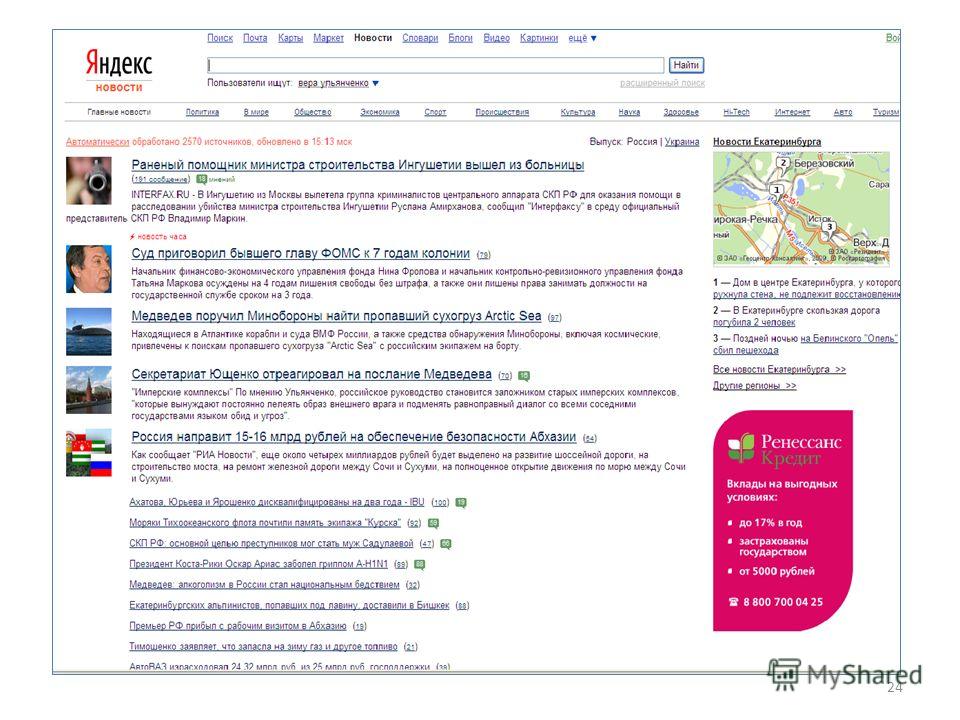Open Картинки in the top bar
The image size is (960, 720).
coord(539,38)
